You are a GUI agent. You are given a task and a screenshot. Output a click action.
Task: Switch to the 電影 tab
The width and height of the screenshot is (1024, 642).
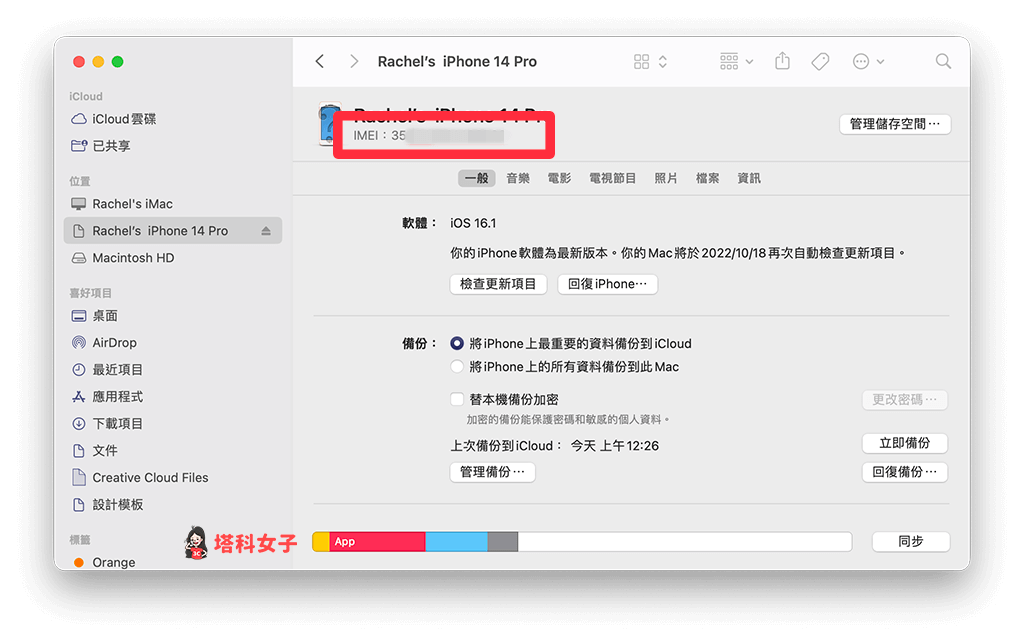(559, 178)
